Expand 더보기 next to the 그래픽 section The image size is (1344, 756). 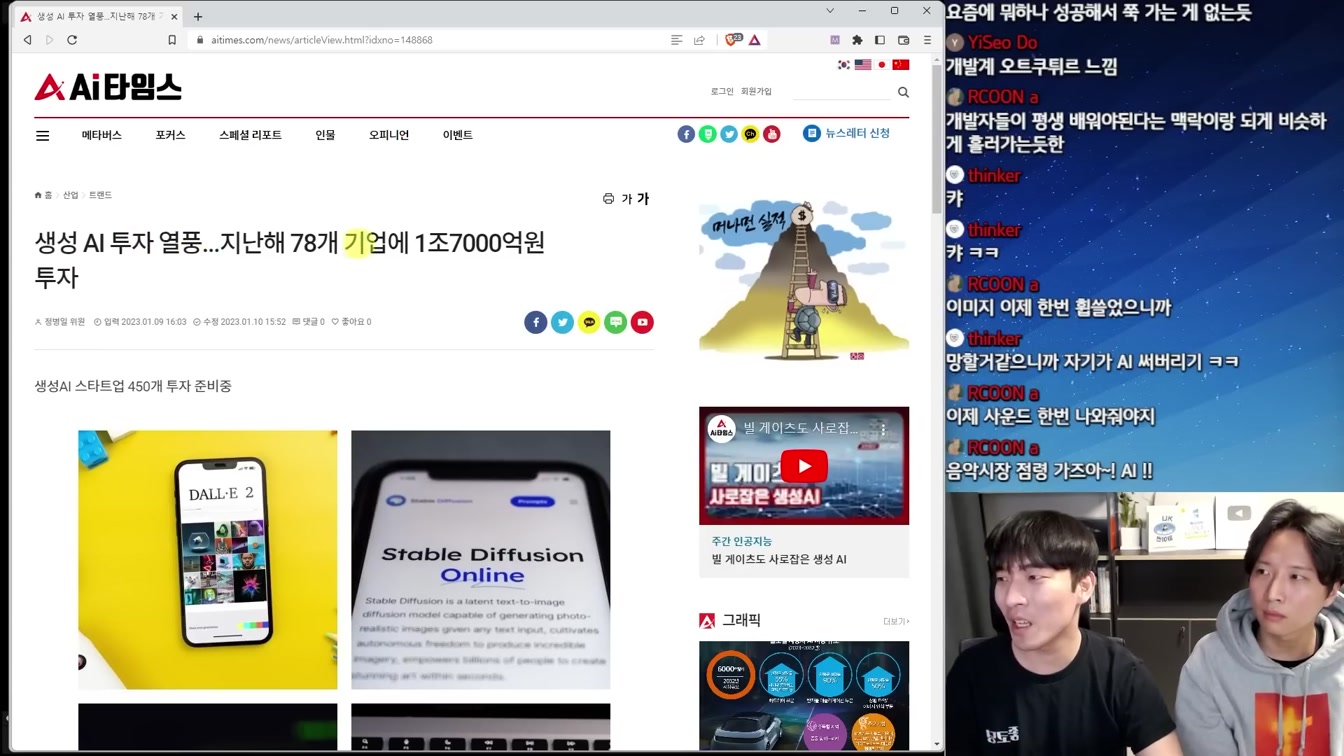coord(896,621)
